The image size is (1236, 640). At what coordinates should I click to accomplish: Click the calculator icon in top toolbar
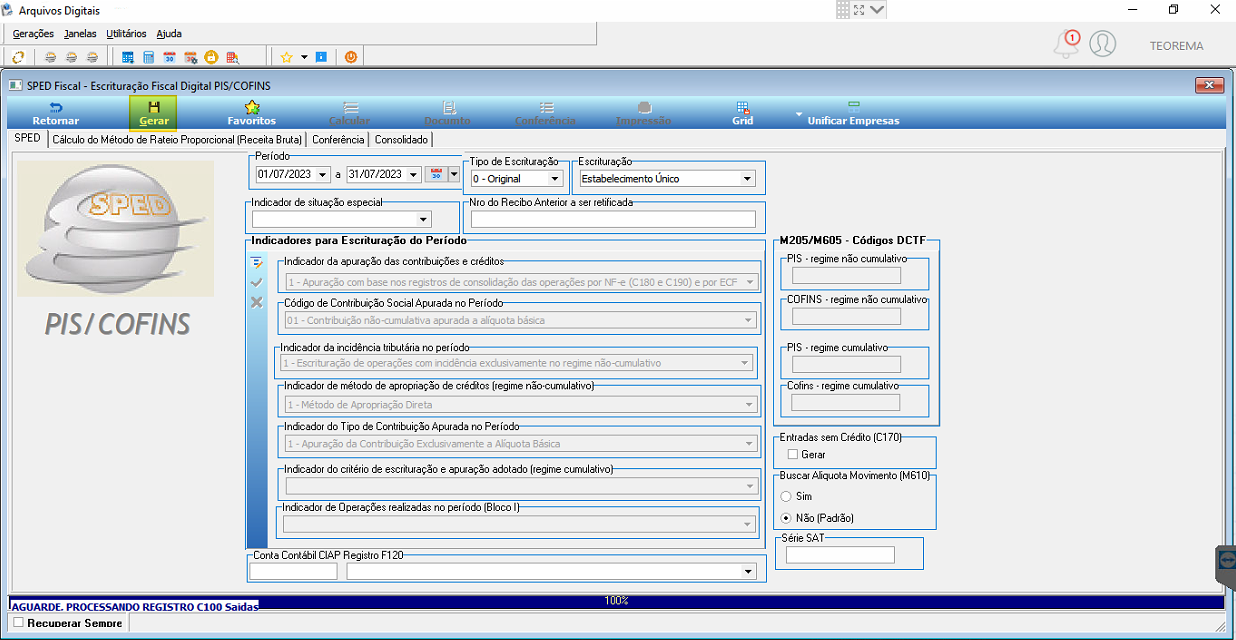149,57
